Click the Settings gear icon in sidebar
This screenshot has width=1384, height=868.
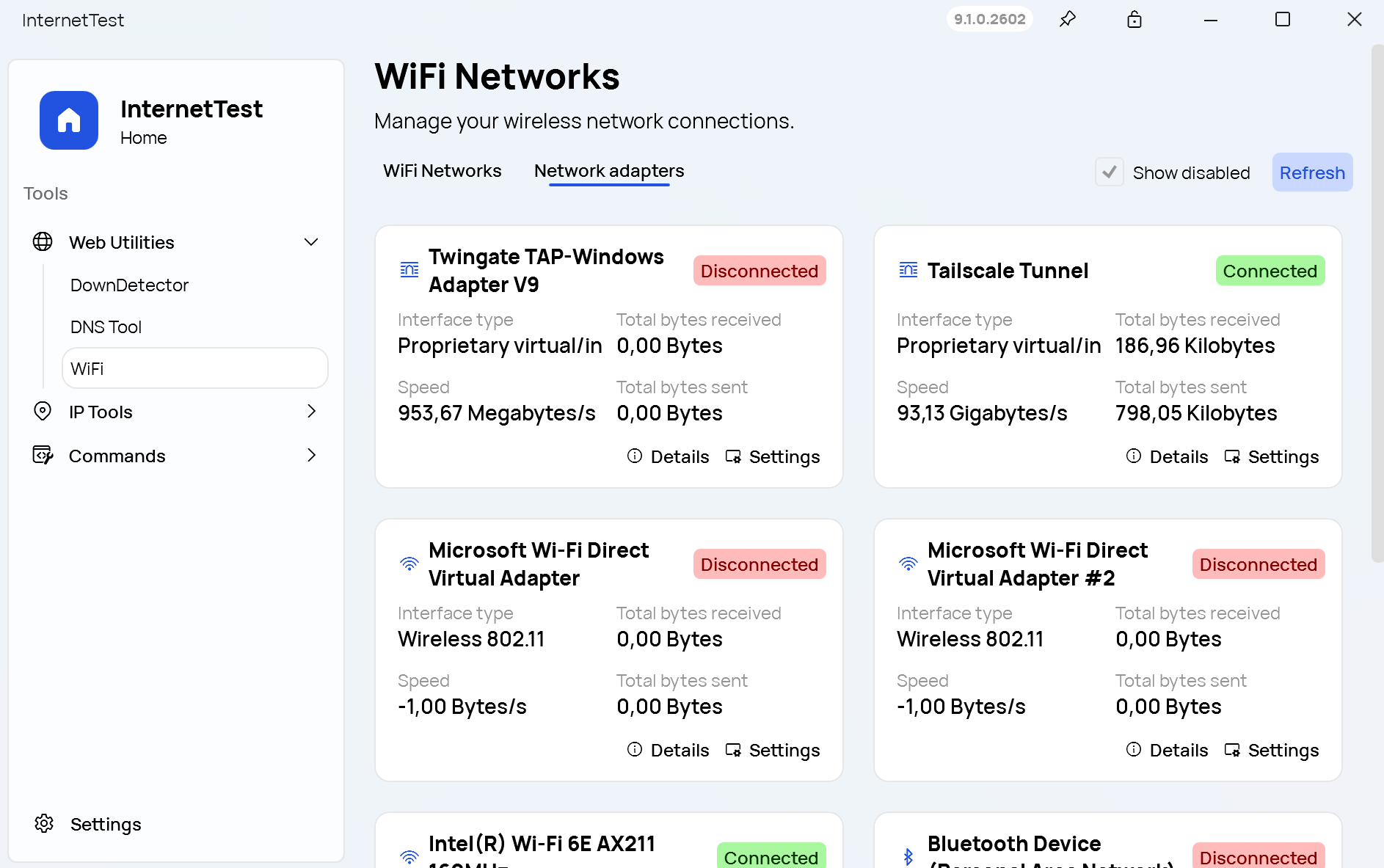(x=44, y=824)
